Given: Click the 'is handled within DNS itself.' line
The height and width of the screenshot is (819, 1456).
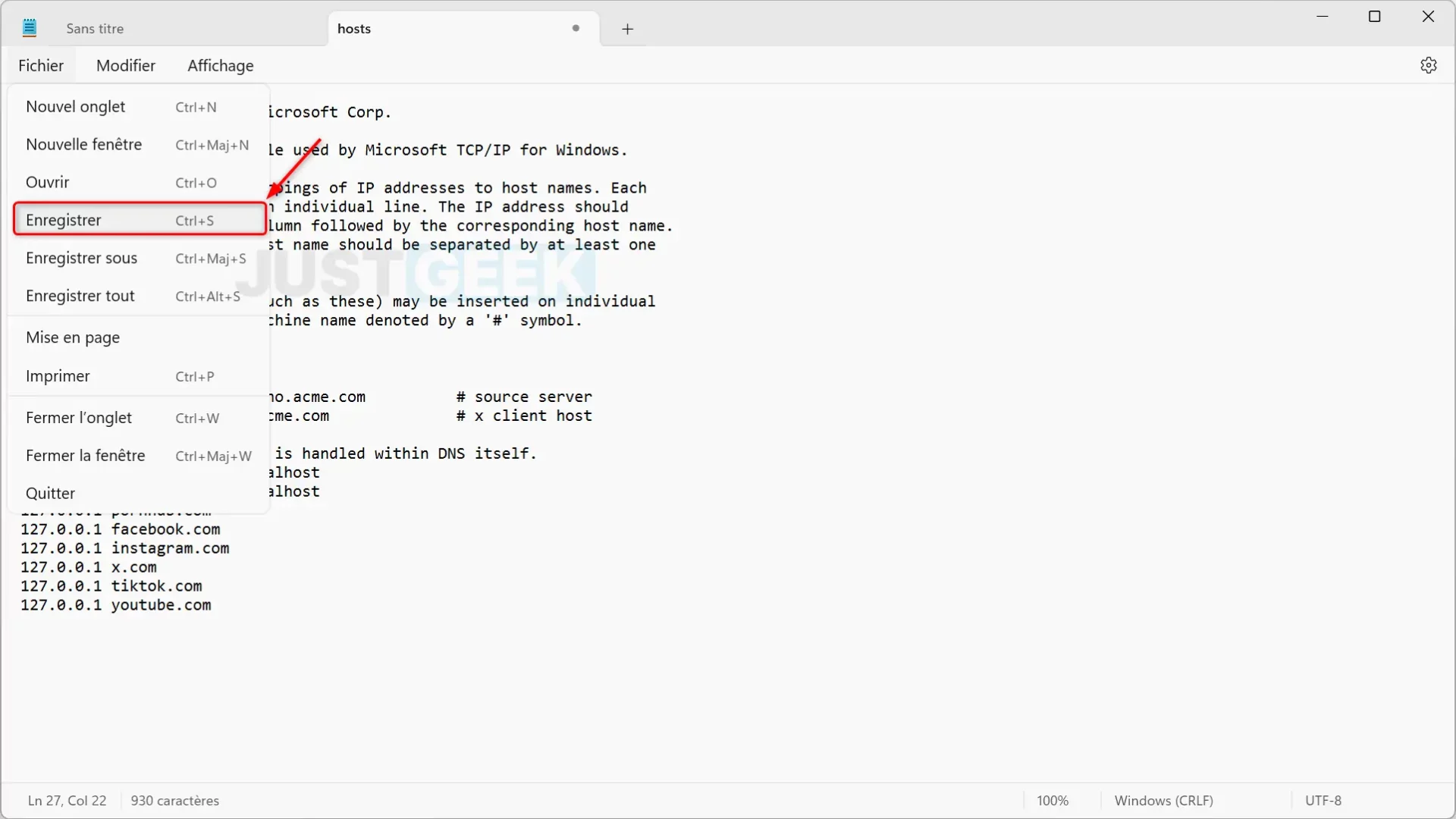Looking at the screenshot, I should pos(405,453).
